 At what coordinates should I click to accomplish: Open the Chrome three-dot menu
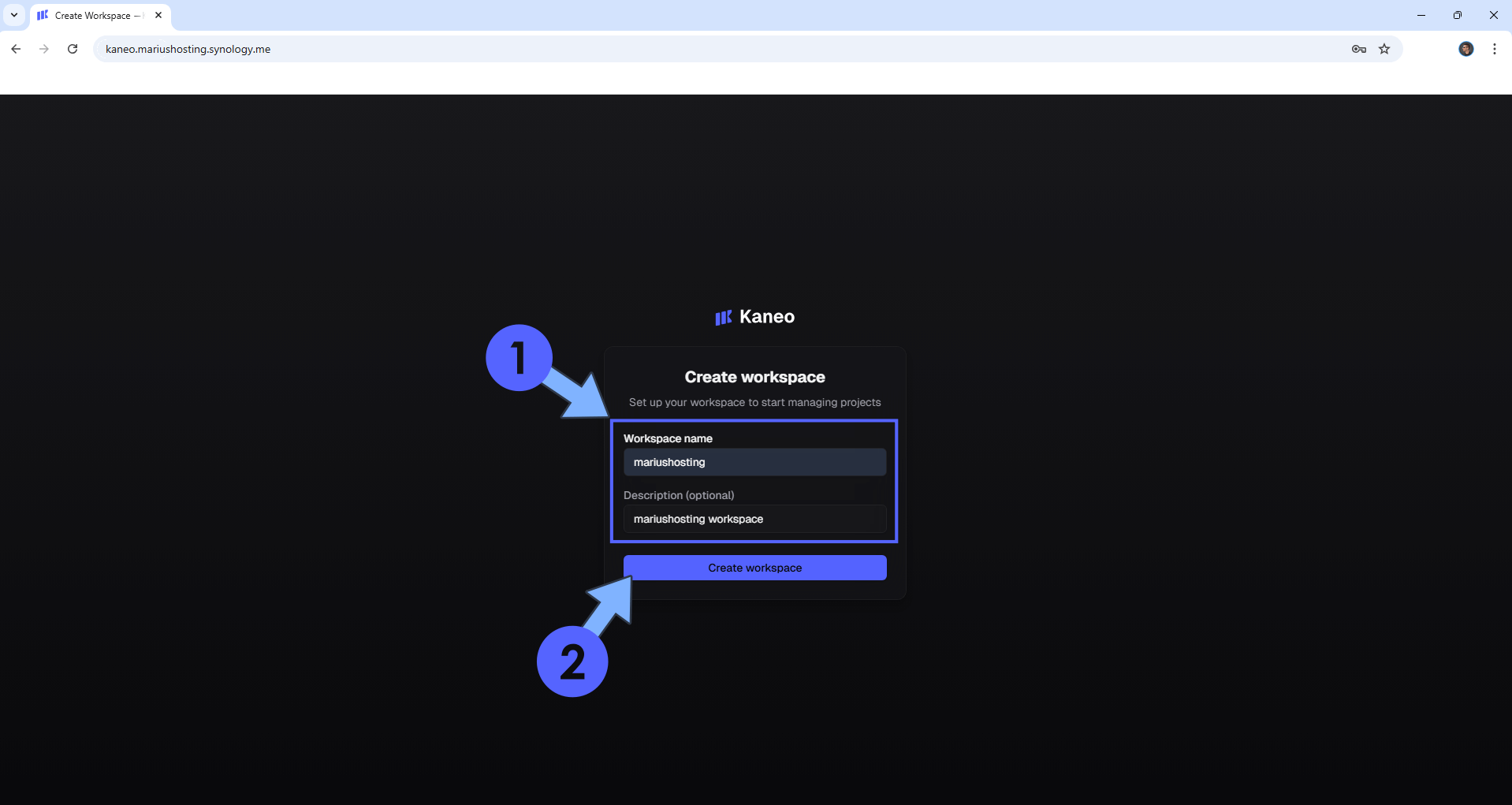pyautogui.click(x=1494, y=49)
